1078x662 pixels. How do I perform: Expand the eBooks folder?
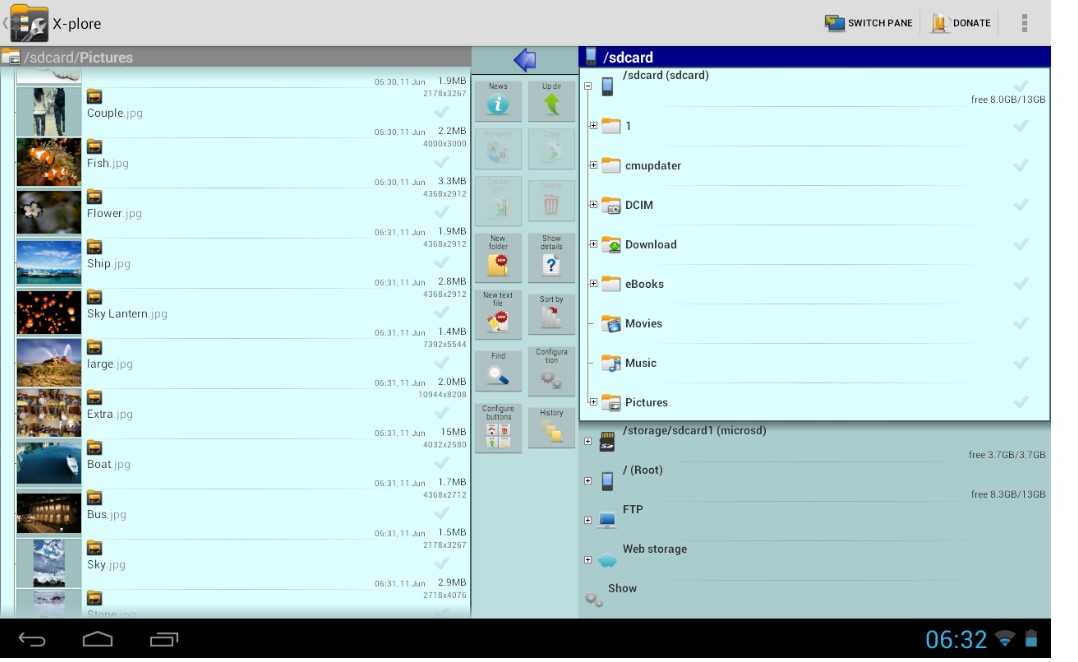coord(593,284)
